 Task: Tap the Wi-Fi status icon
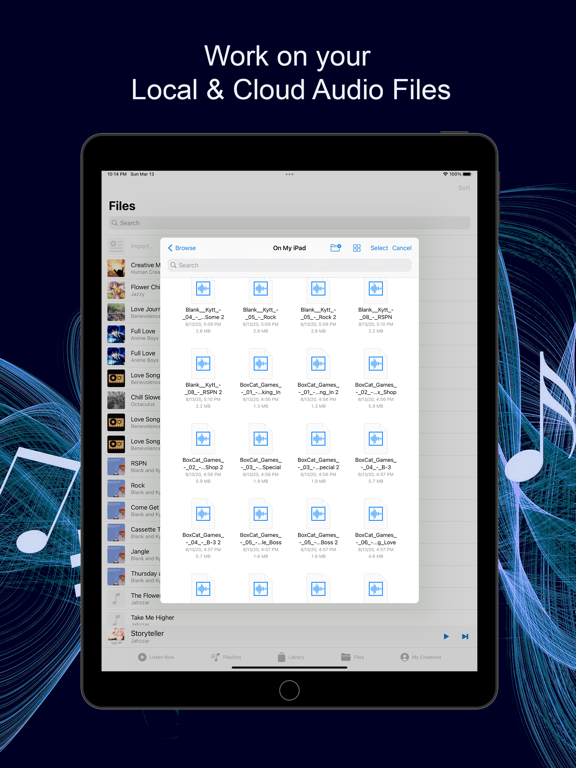coord(445,174)
